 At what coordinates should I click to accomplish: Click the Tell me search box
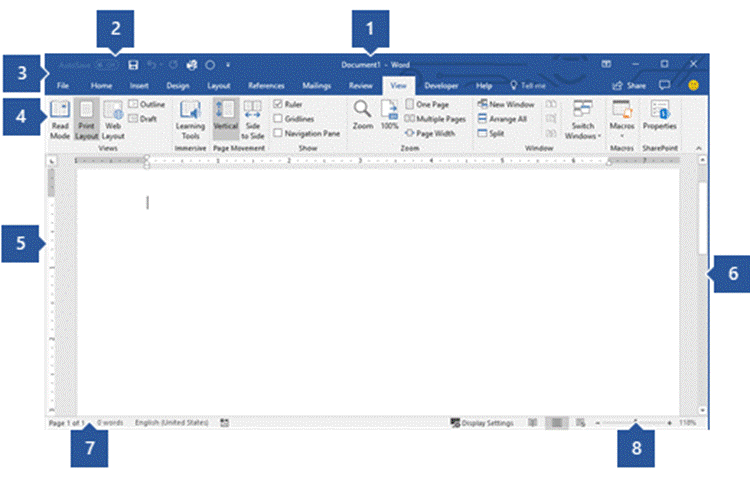pyautogui.click(x=528, y=86)
